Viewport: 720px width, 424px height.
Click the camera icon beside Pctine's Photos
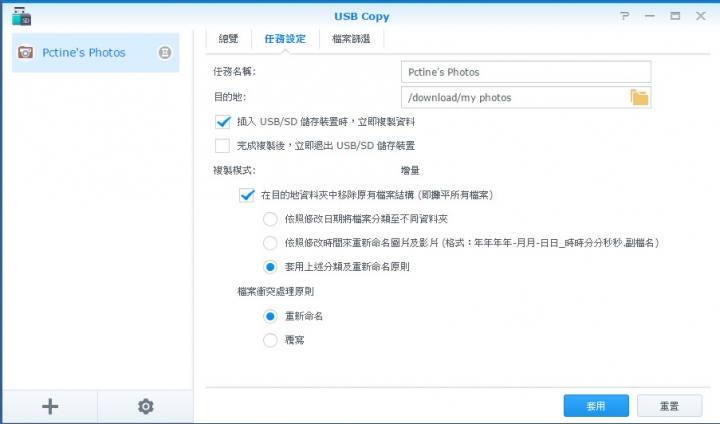25,52
